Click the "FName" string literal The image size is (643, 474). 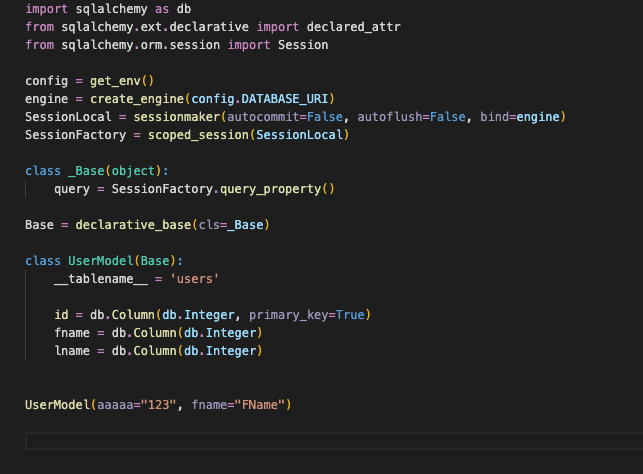(x=260, y=405)
